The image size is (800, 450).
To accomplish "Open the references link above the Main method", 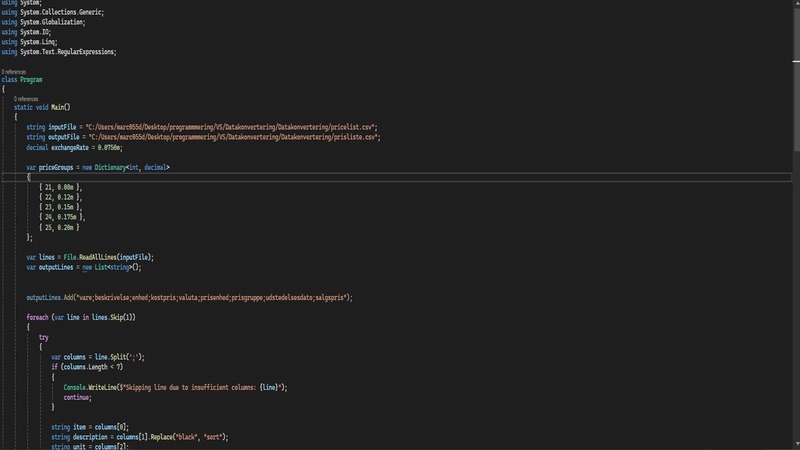I will [x=26, y=99].
